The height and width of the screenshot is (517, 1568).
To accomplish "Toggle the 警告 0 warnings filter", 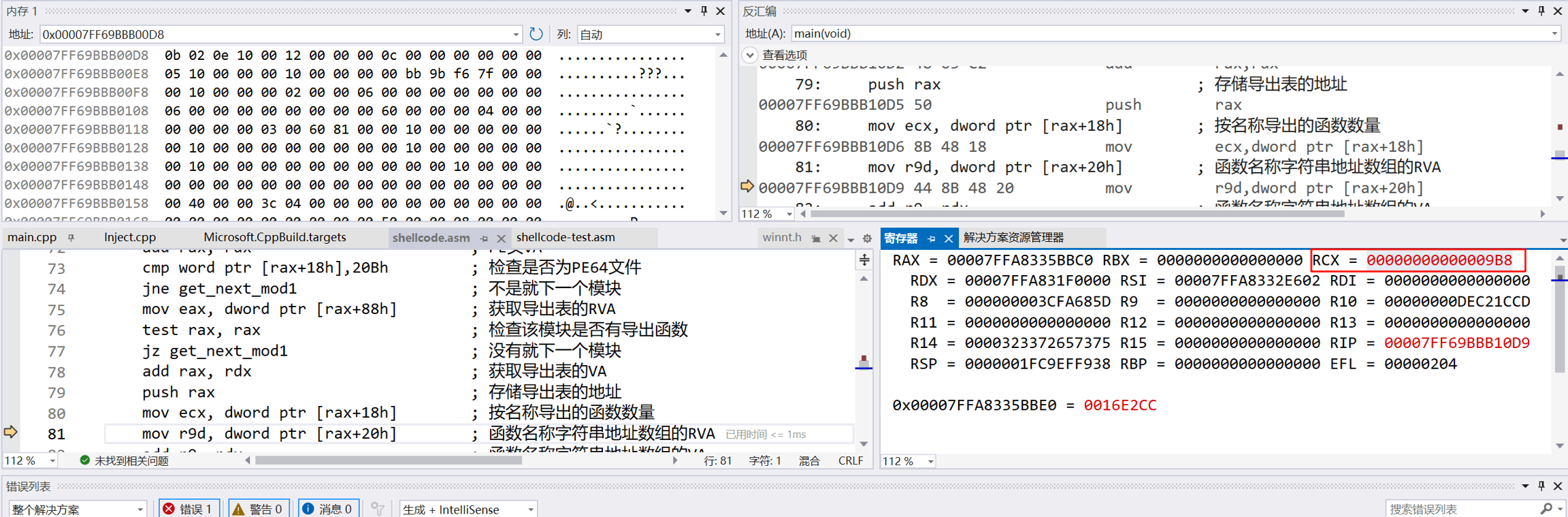I will coord(259,509).
